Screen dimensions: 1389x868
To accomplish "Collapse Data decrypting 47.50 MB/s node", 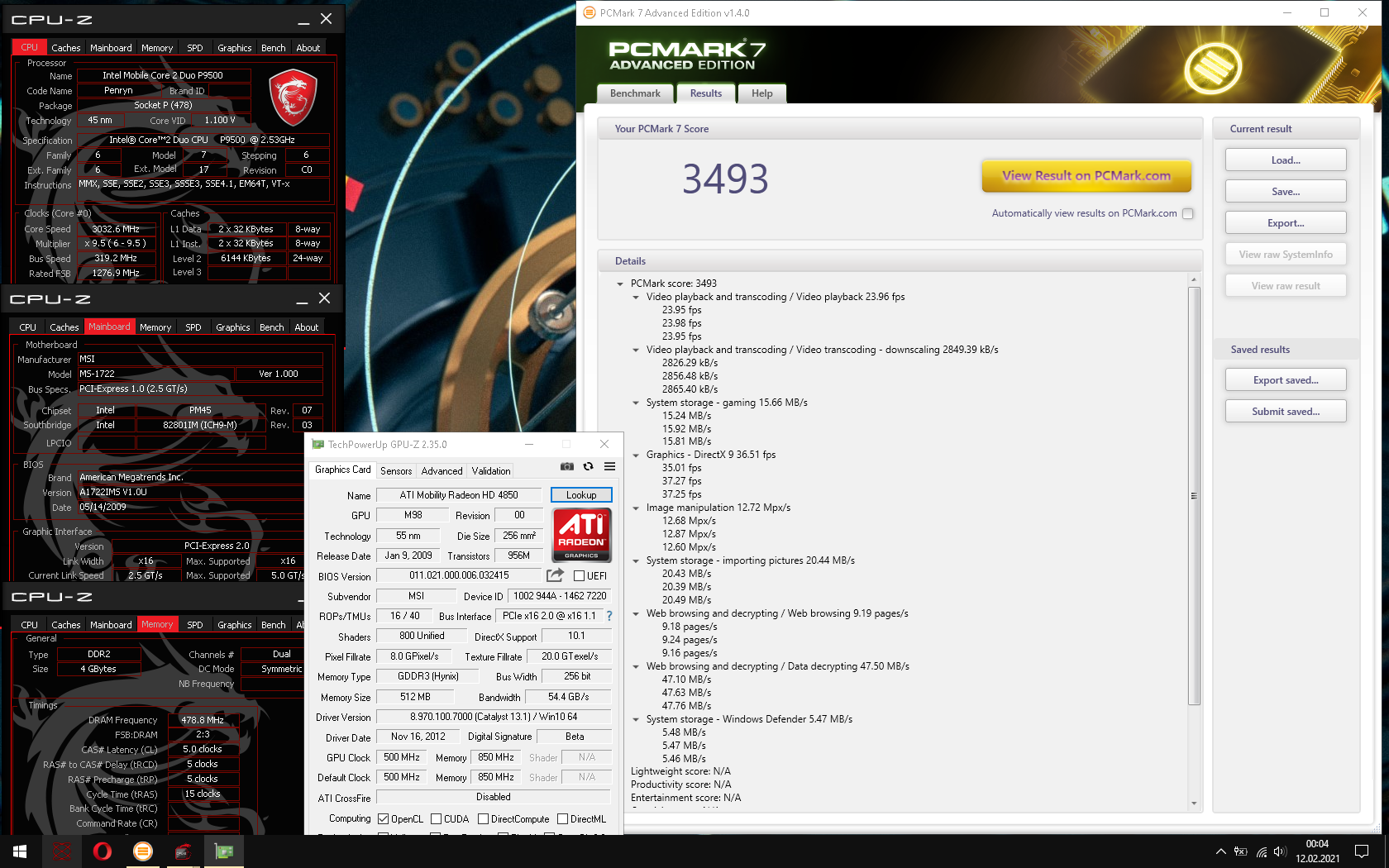I will pos(636,666).
